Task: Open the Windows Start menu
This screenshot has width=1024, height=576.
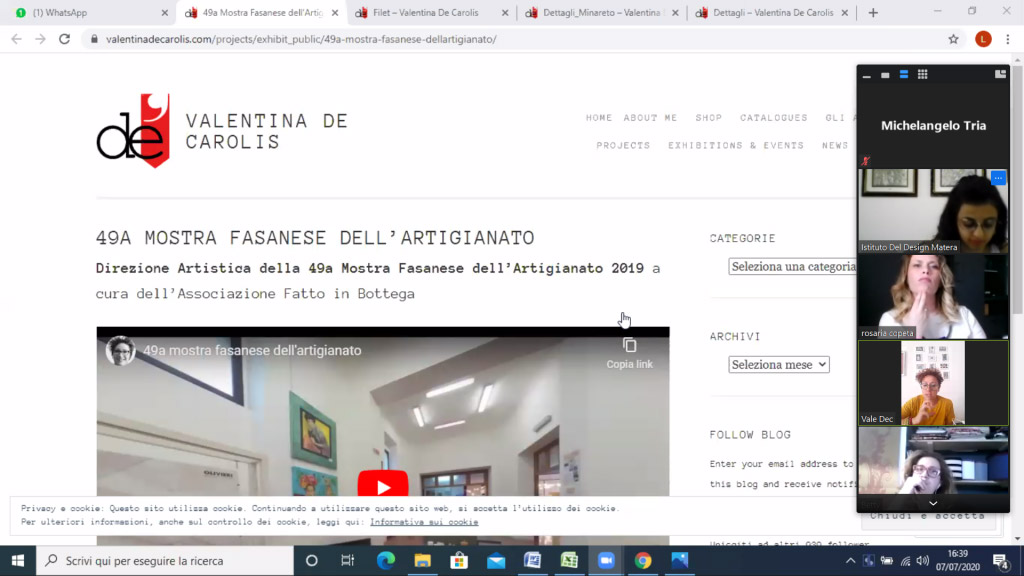Action: tap(18, 560)
